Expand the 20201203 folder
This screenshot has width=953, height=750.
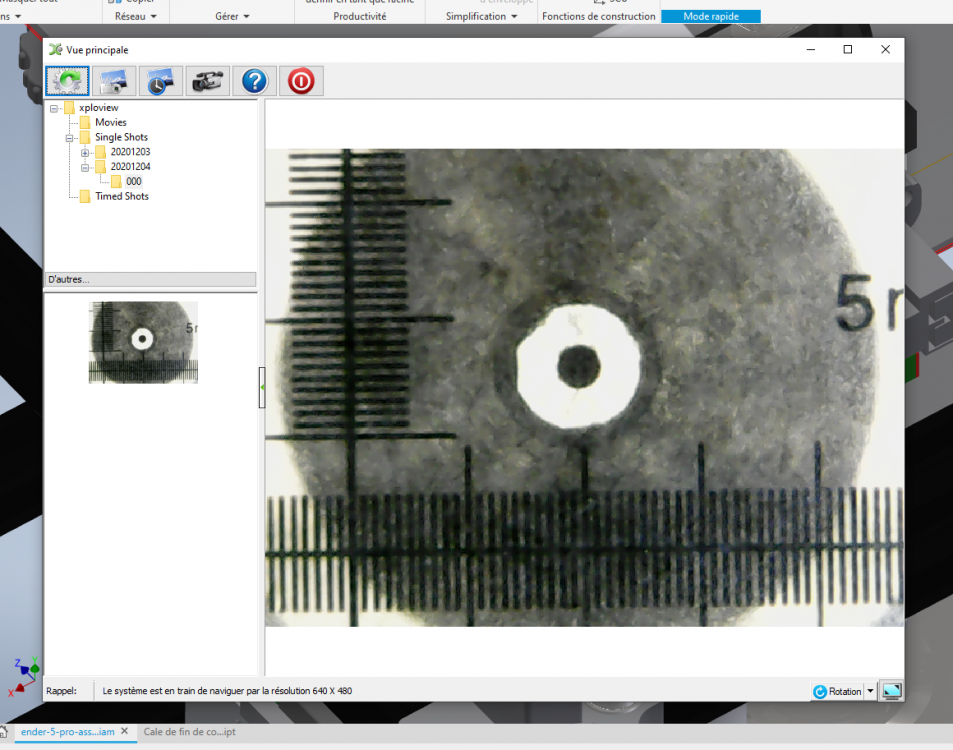pos(85,153)
